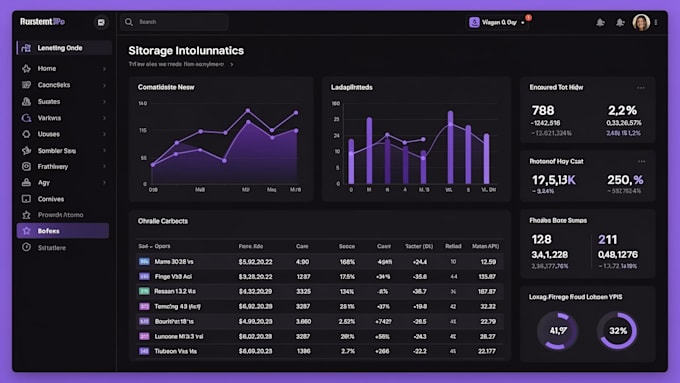
Task: Click the Resaan 13.2 row green badge
Action: (144, 291)
